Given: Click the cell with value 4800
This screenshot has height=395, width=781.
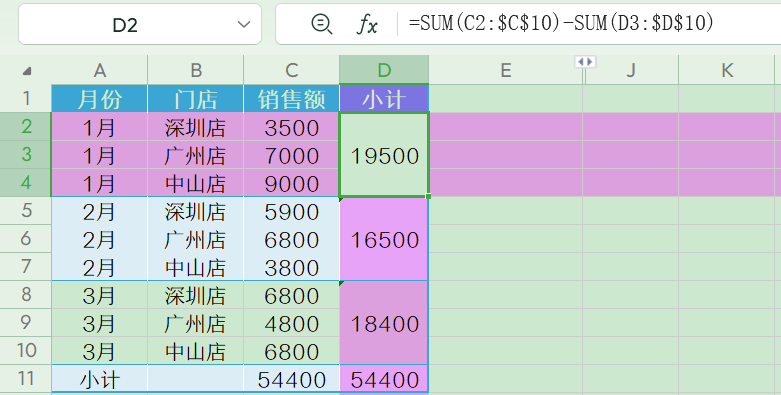Looking at the screenshot, I should point(291,323).
